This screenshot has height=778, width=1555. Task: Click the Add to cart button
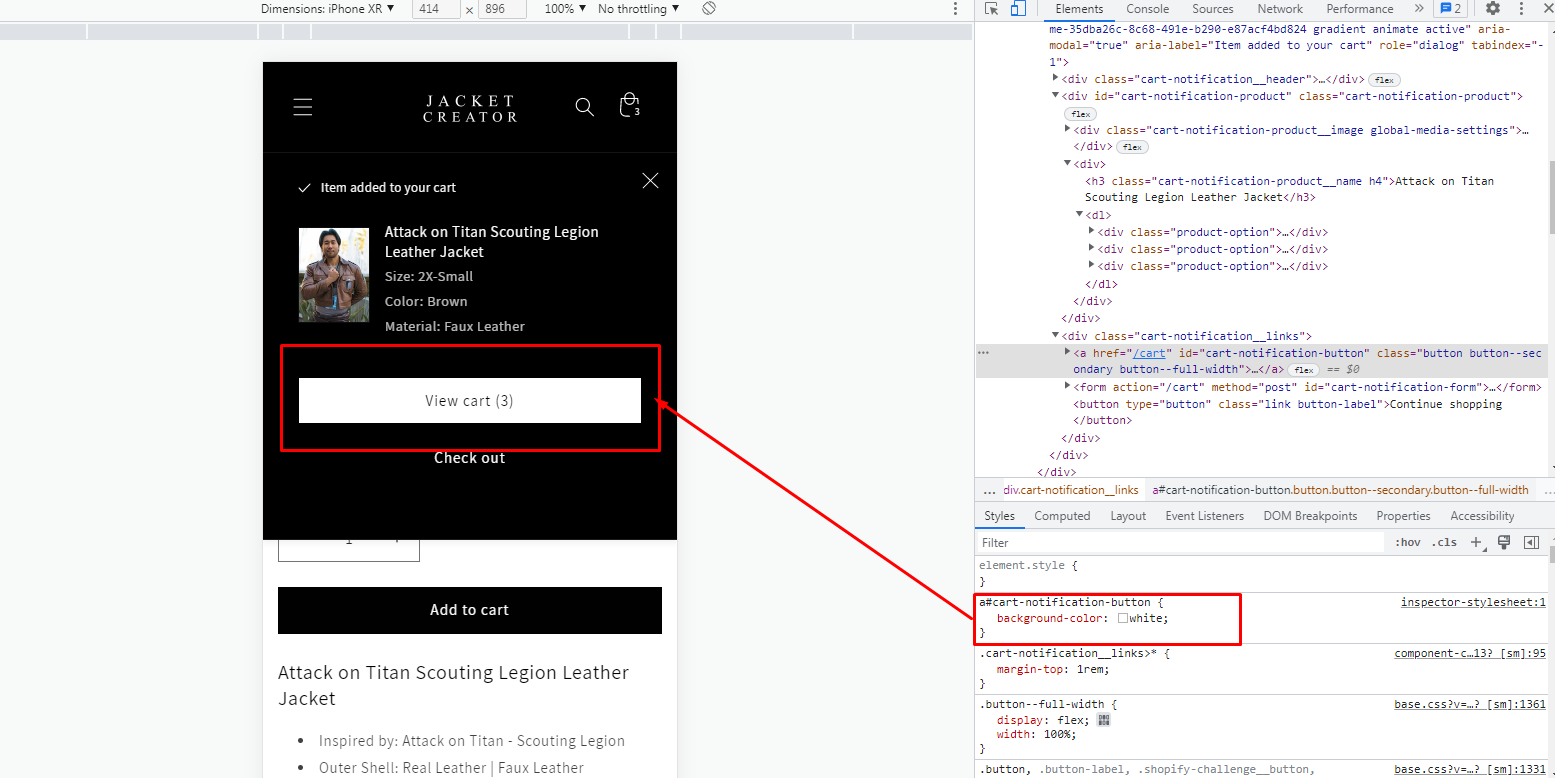[470, 610]
